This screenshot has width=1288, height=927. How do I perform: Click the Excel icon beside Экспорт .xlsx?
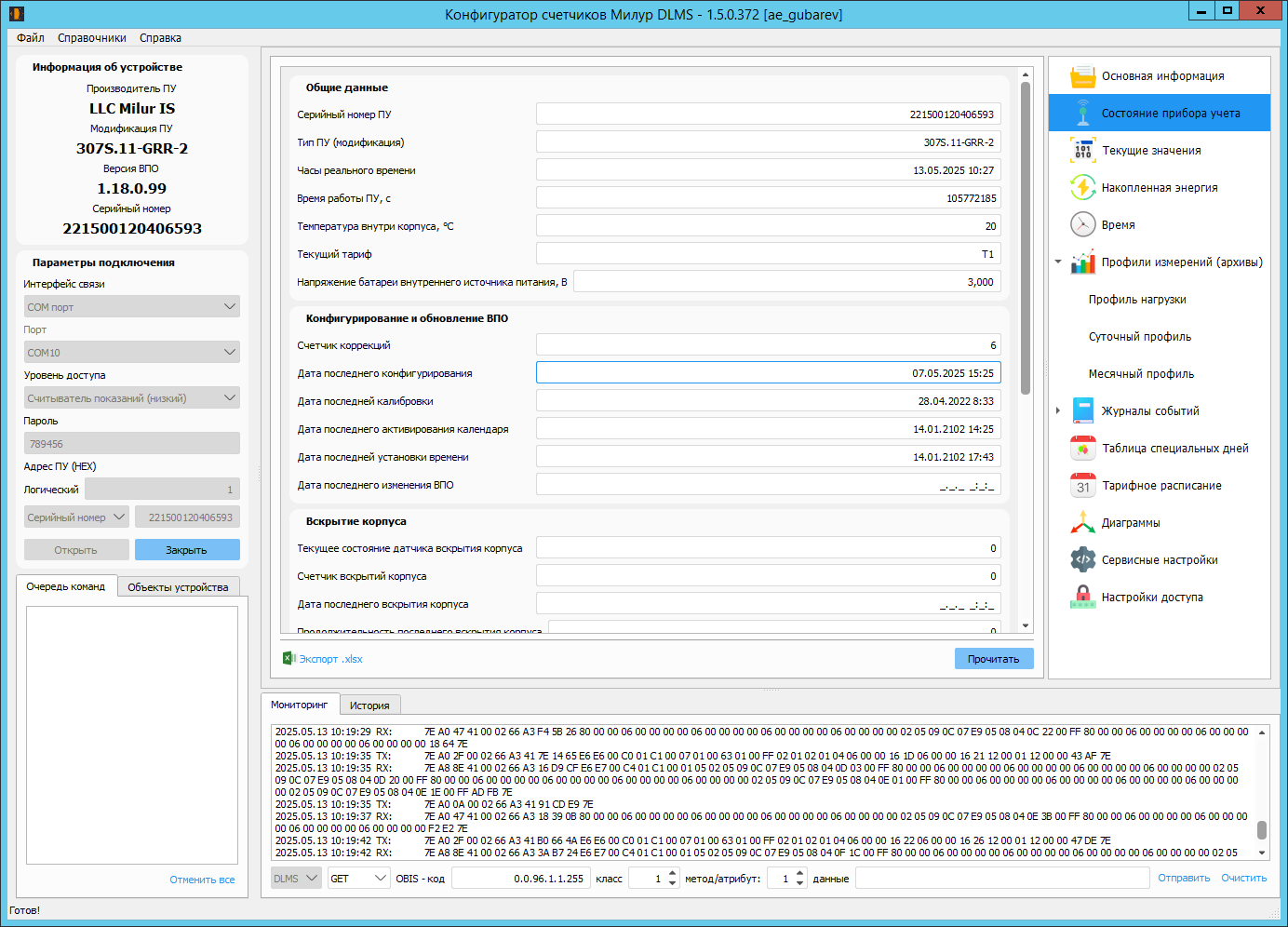click(x=288, y=658)
